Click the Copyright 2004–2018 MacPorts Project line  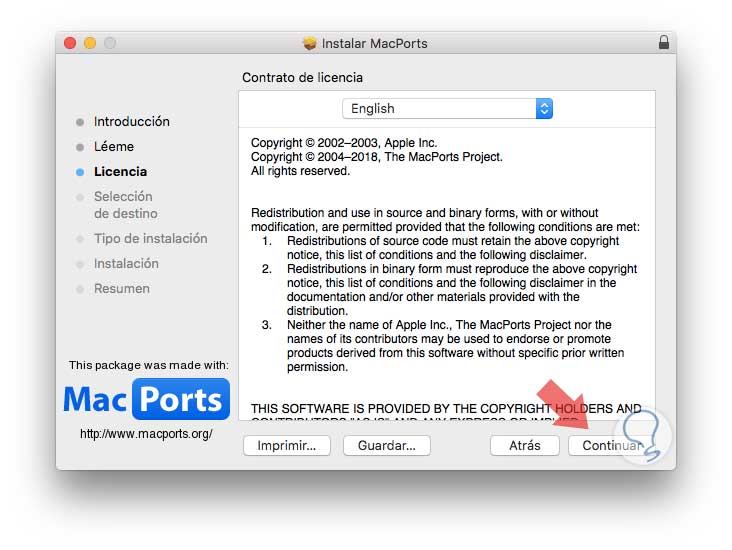[377, 157]
